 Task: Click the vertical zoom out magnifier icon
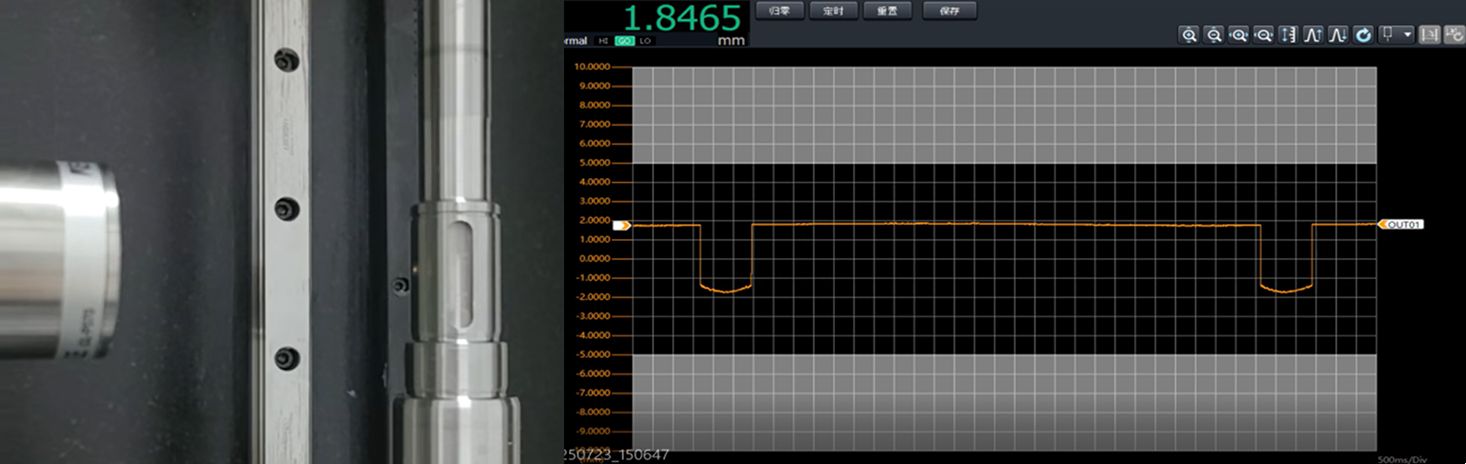pyautogui.click(x=1214, y=35)
